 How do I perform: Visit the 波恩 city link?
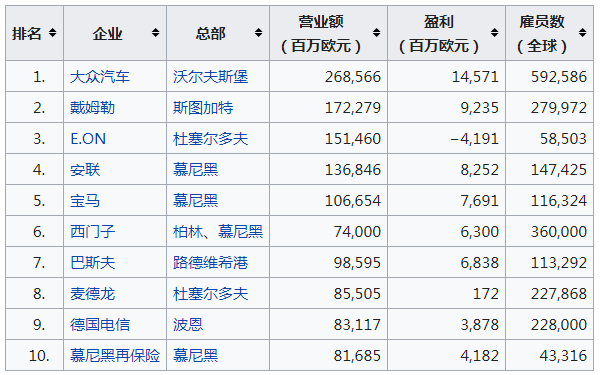pos(188,325)
